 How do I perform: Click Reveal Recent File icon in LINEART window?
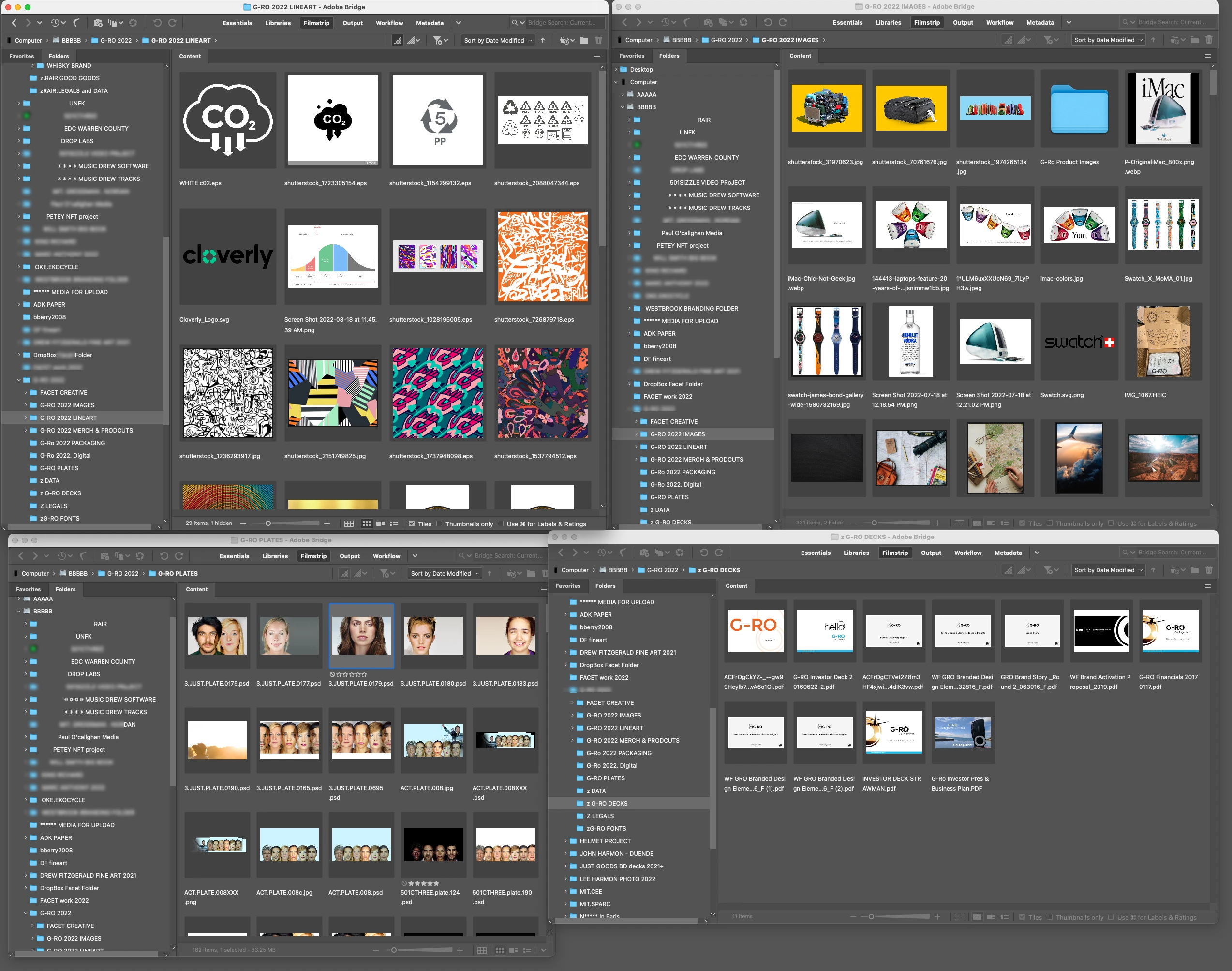[55, 23]
